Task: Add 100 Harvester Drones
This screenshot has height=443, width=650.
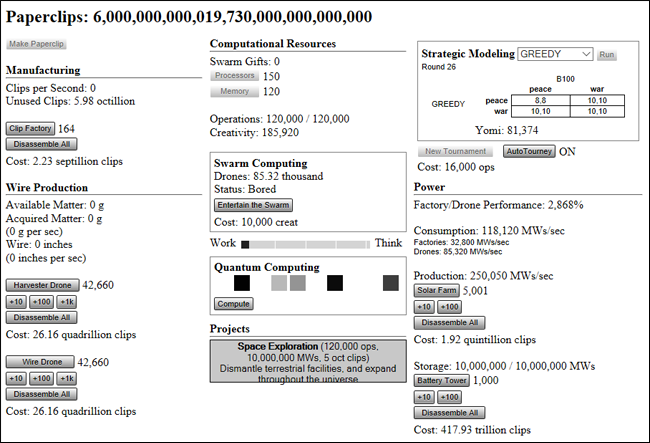Action: tap(41, 301)
